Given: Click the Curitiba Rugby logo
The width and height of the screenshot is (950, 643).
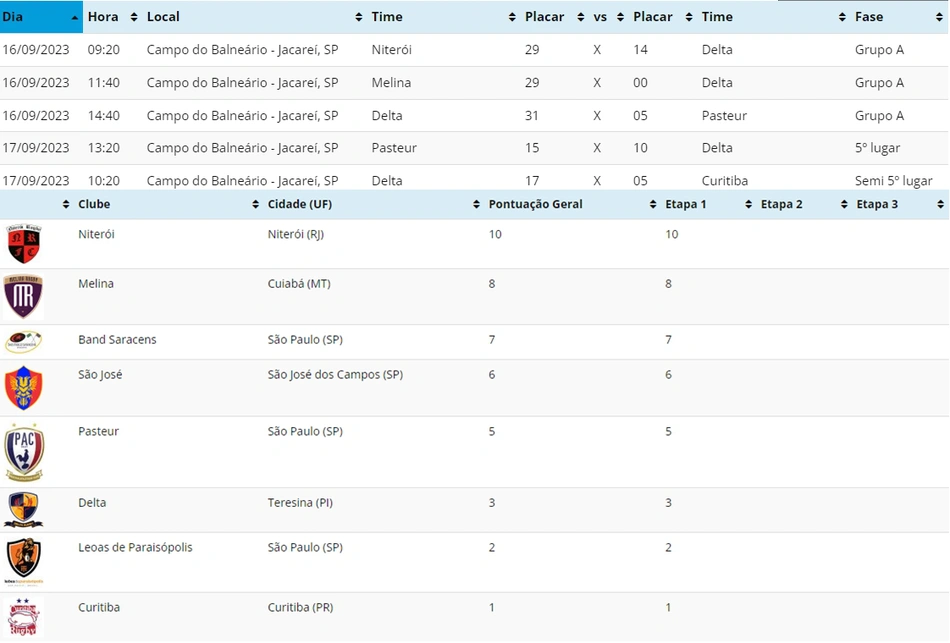Looking at the screenshot, I should coord(24,617).
